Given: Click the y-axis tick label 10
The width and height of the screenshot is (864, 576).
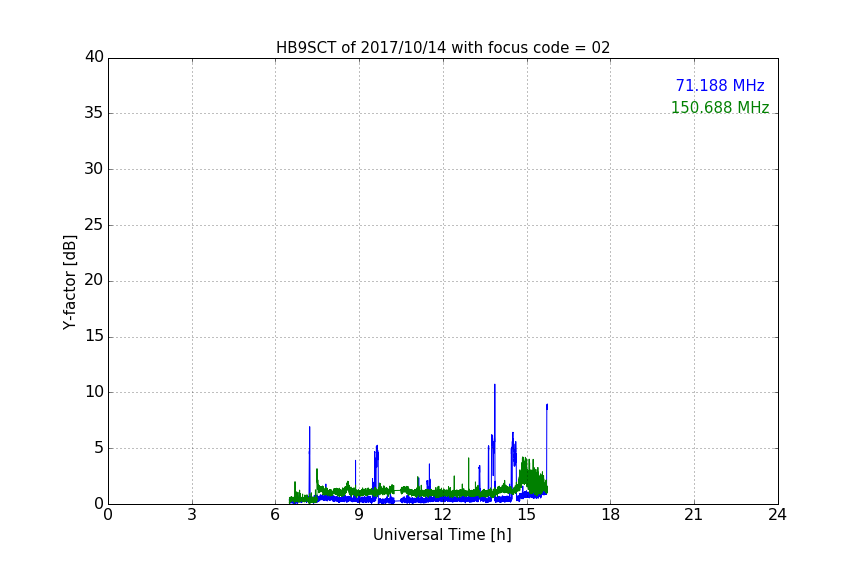Looking at the screenshot, I should coord(94,392).
